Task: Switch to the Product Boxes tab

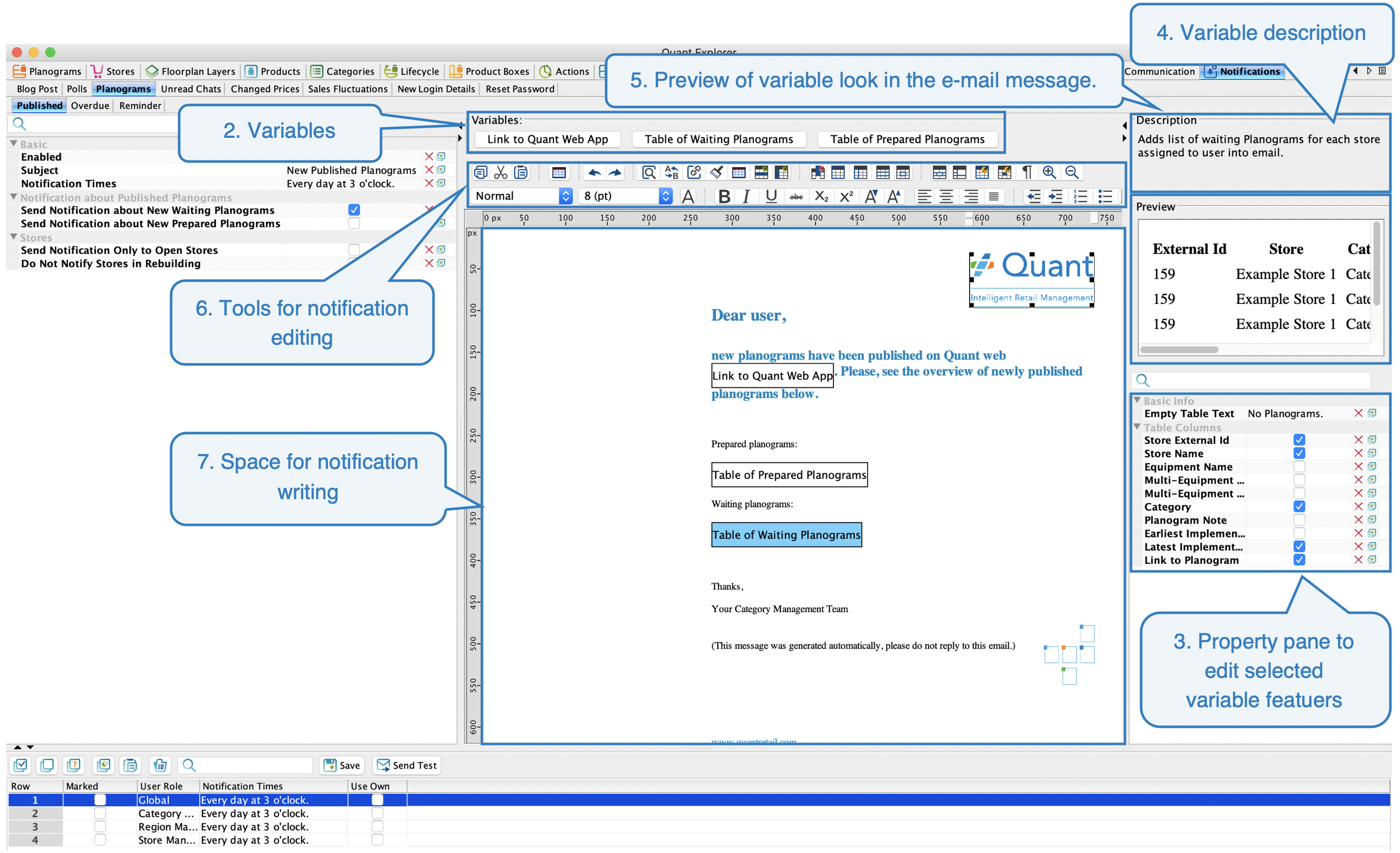Action: (489, 71)
